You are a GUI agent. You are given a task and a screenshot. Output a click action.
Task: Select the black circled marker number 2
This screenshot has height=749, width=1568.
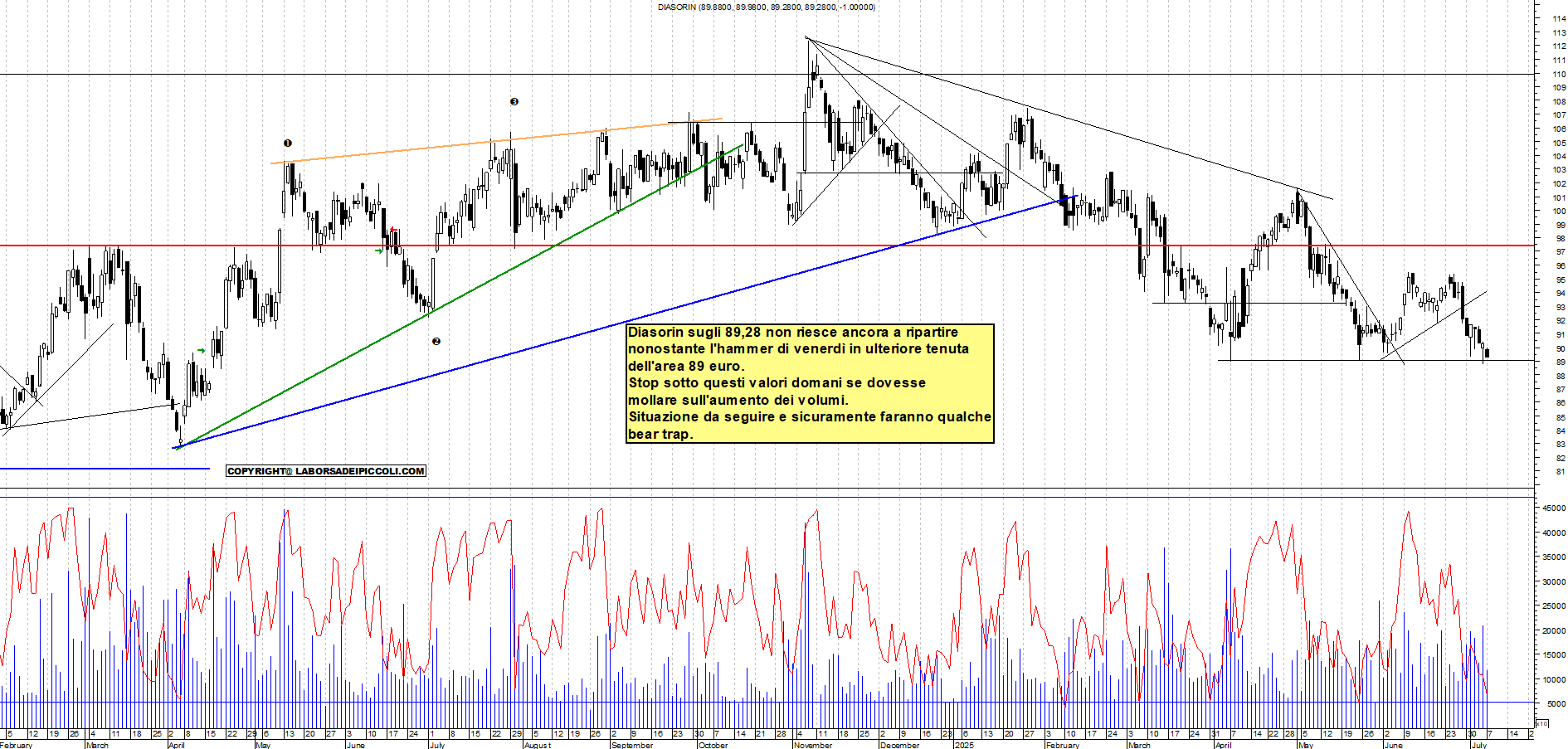pyautogui.click(x=436, y=341)
